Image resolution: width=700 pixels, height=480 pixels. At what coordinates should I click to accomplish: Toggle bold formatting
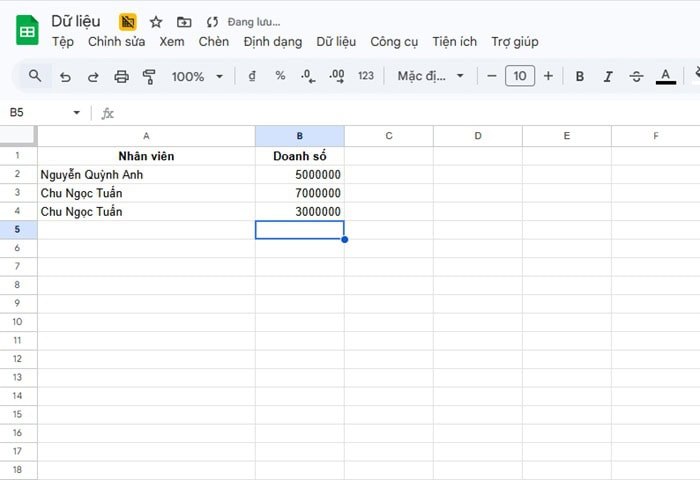(x=580, y=76)
